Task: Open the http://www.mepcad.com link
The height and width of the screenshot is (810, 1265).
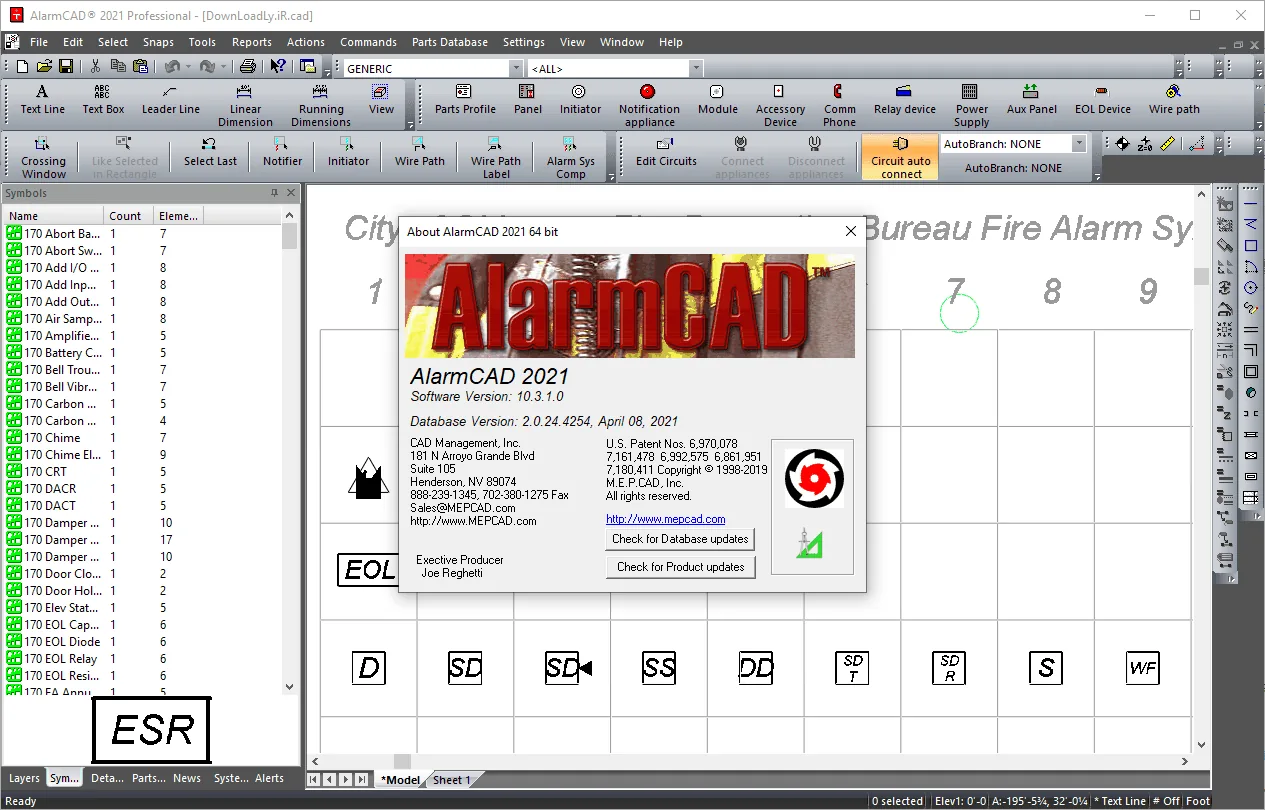Action: point(665,519)
